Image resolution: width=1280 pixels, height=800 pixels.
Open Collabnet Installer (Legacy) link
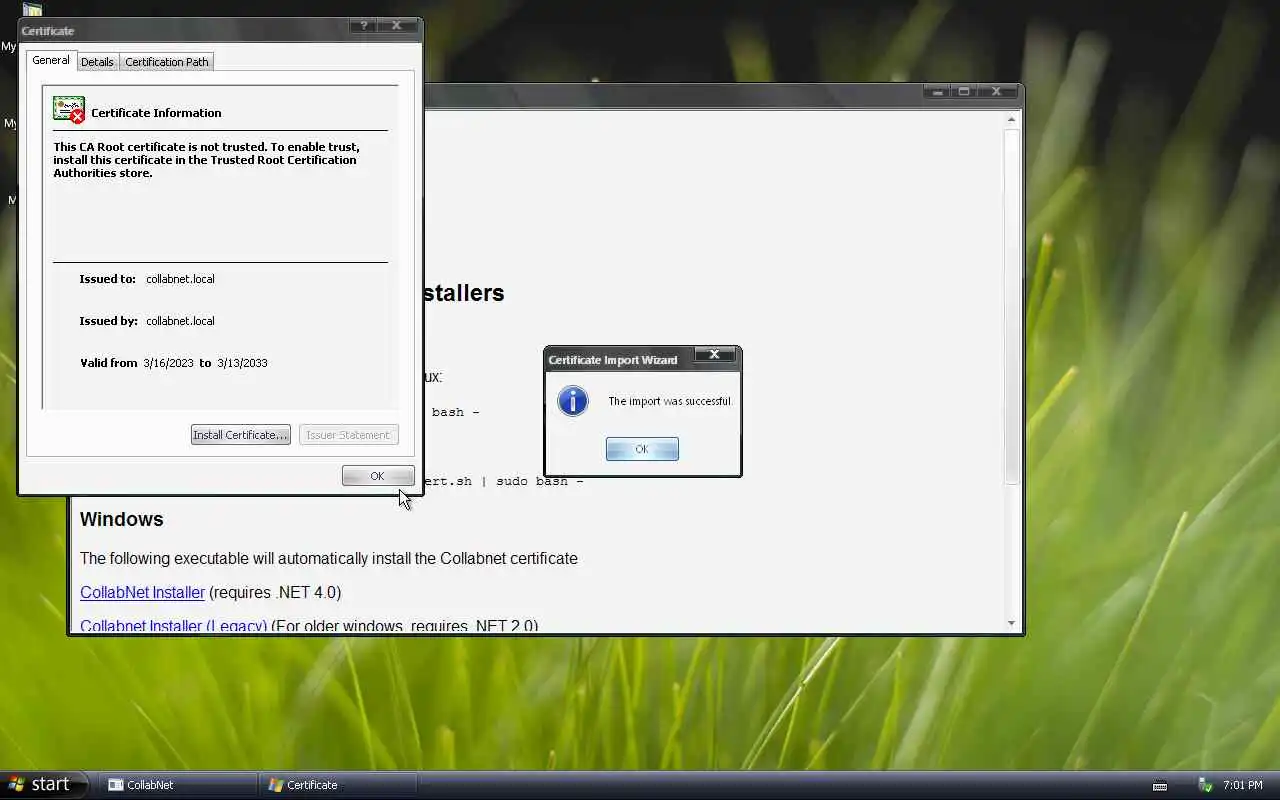click(x=173, y=626)
